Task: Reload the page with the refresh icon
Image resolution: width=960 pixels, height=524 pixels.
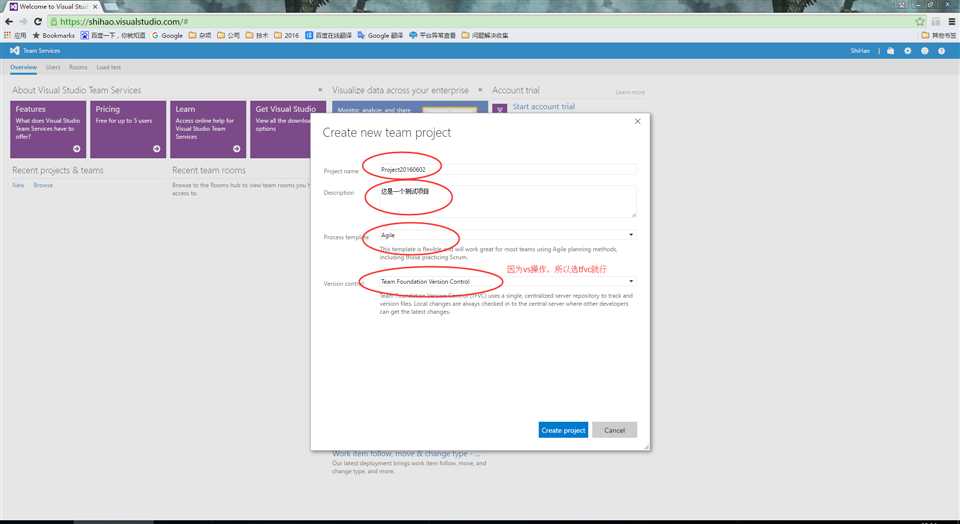Action: coord(37,21)
